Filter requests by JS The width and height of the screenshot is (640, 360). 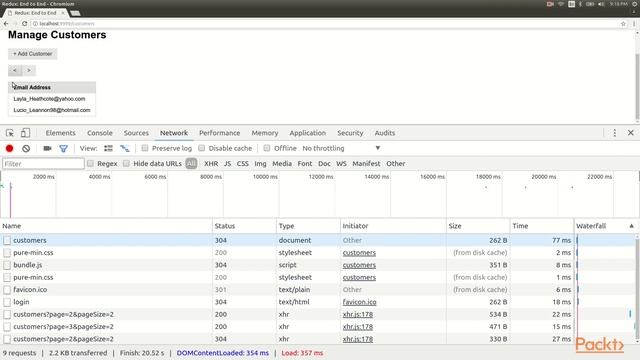click(x=227, y=164)
